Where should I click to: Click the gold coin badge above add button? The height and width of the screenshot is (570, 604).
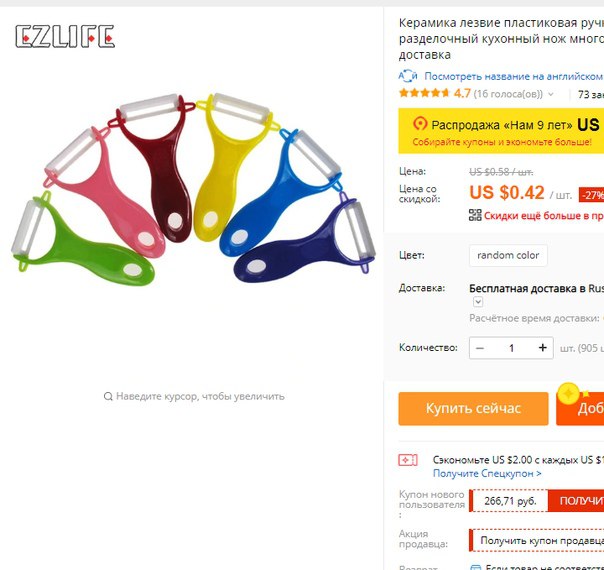coord(569,394)
